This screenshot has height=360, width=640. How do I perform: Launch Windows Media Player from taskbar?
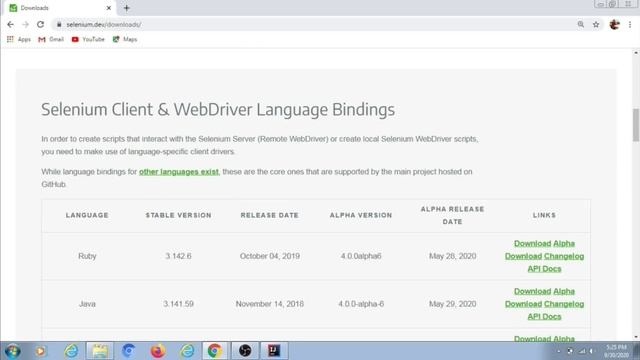40,351
